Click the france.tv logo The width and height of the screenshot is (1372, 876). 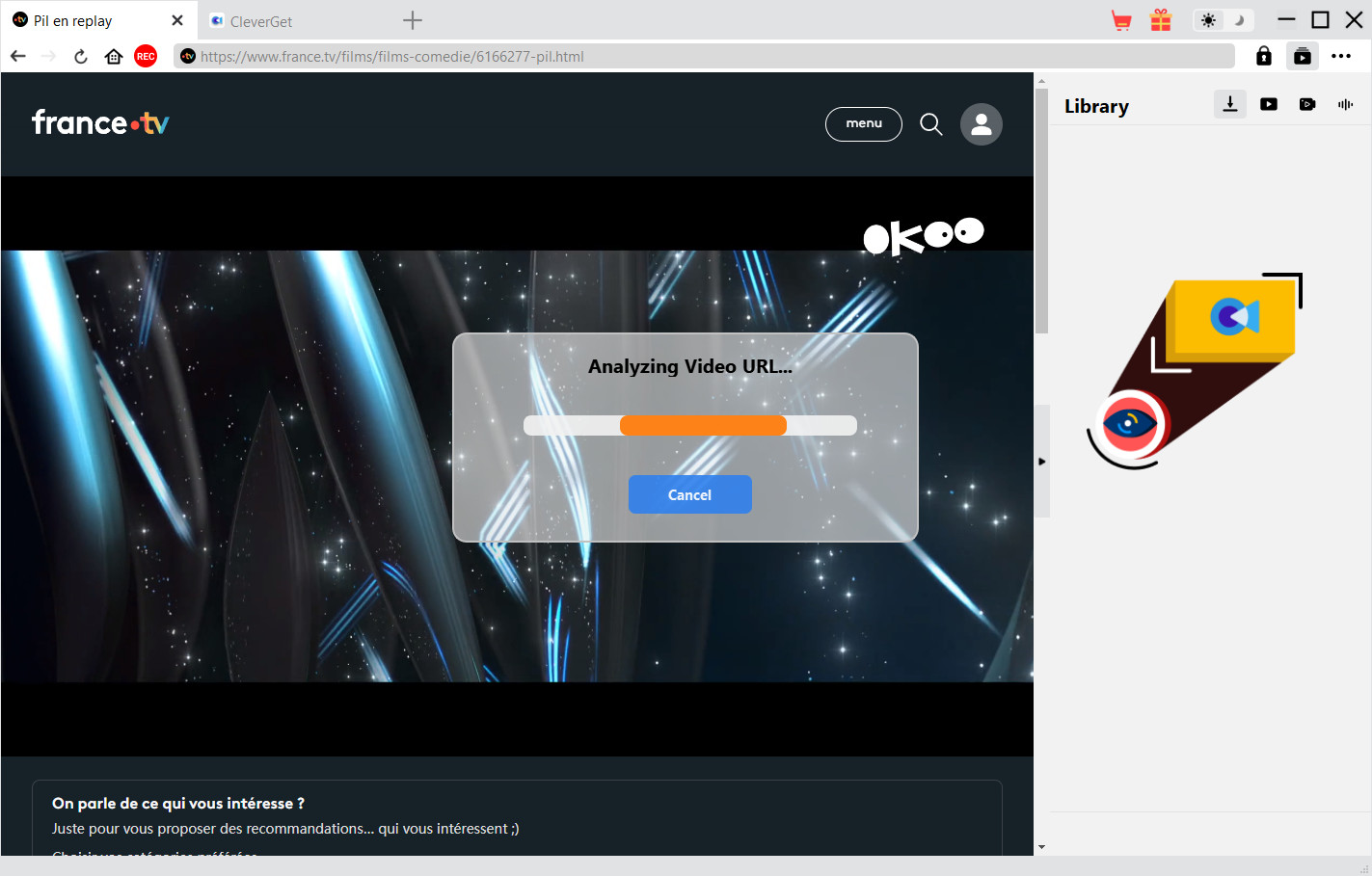tap(100, 122)
